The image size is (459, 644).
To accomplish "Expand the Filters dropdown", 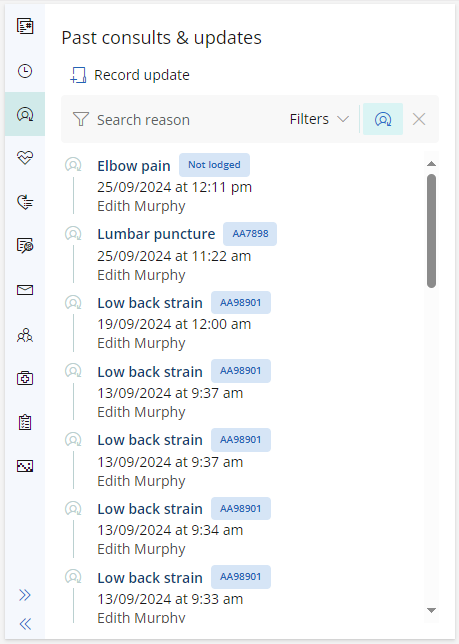I will pyautogui.click(x=319, y=119).
